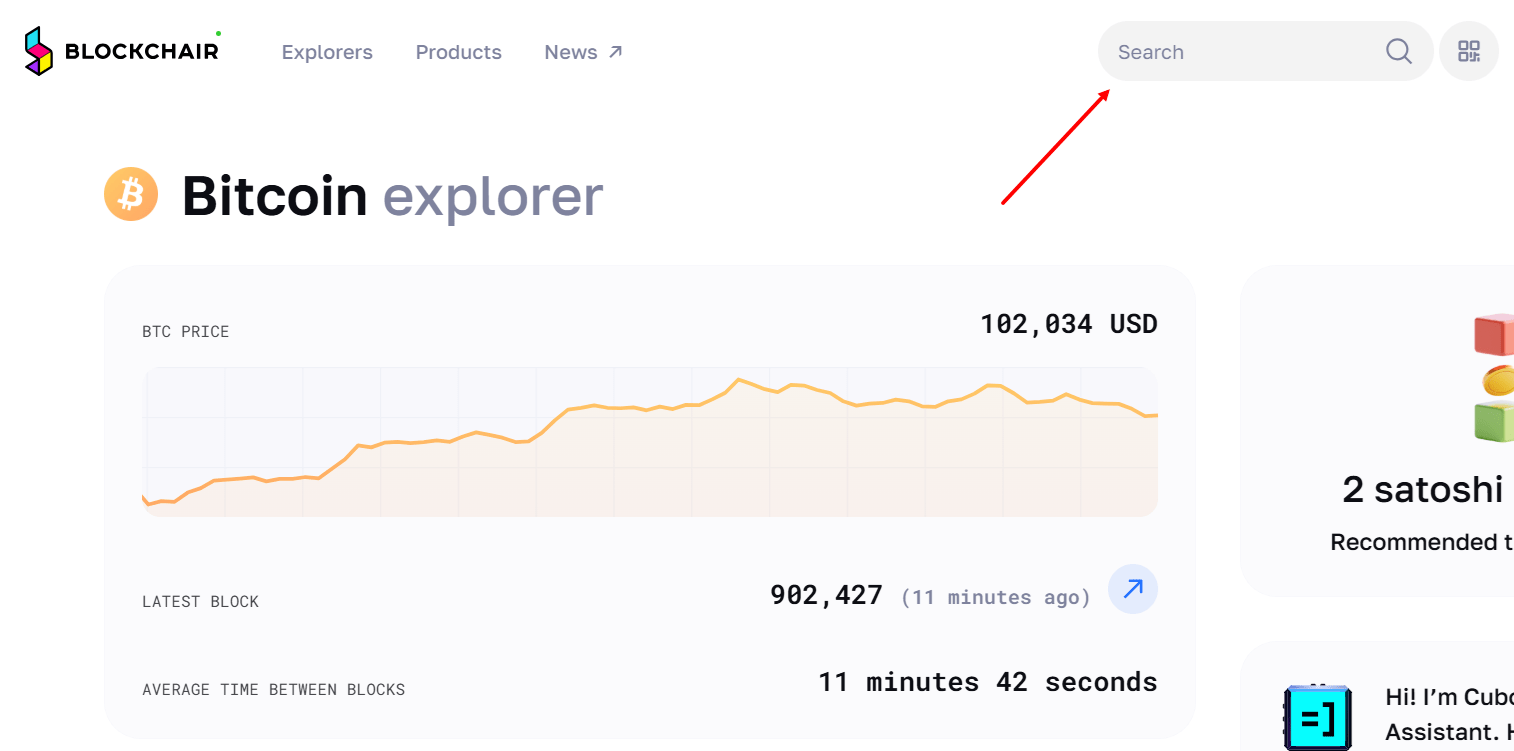The width and height of the screenshot is (1514, 751).
Task: Open latest block via blue arrow button
Action: tap(1133, 589)
